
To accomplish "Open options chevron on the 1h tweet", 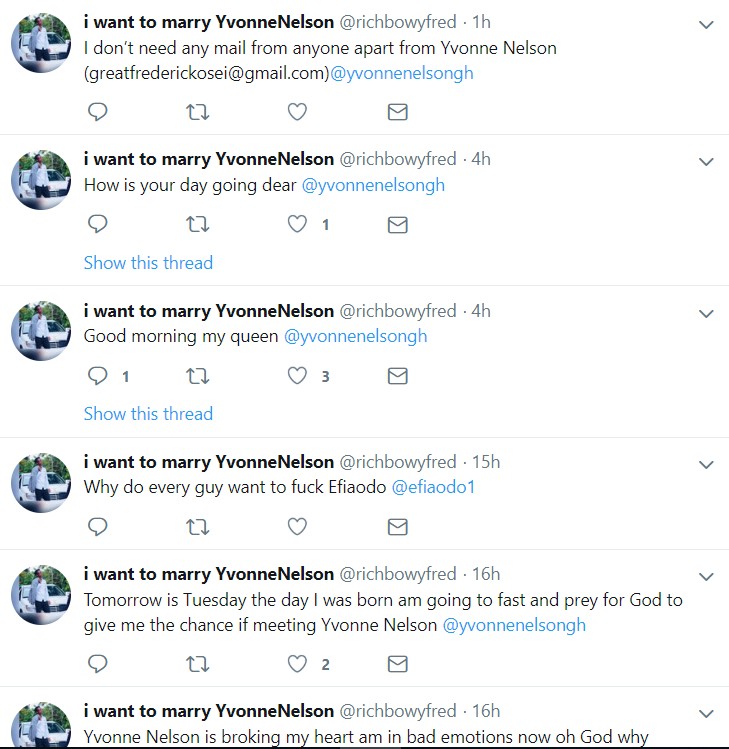I will pyautogui.click(x=706, y=25).
